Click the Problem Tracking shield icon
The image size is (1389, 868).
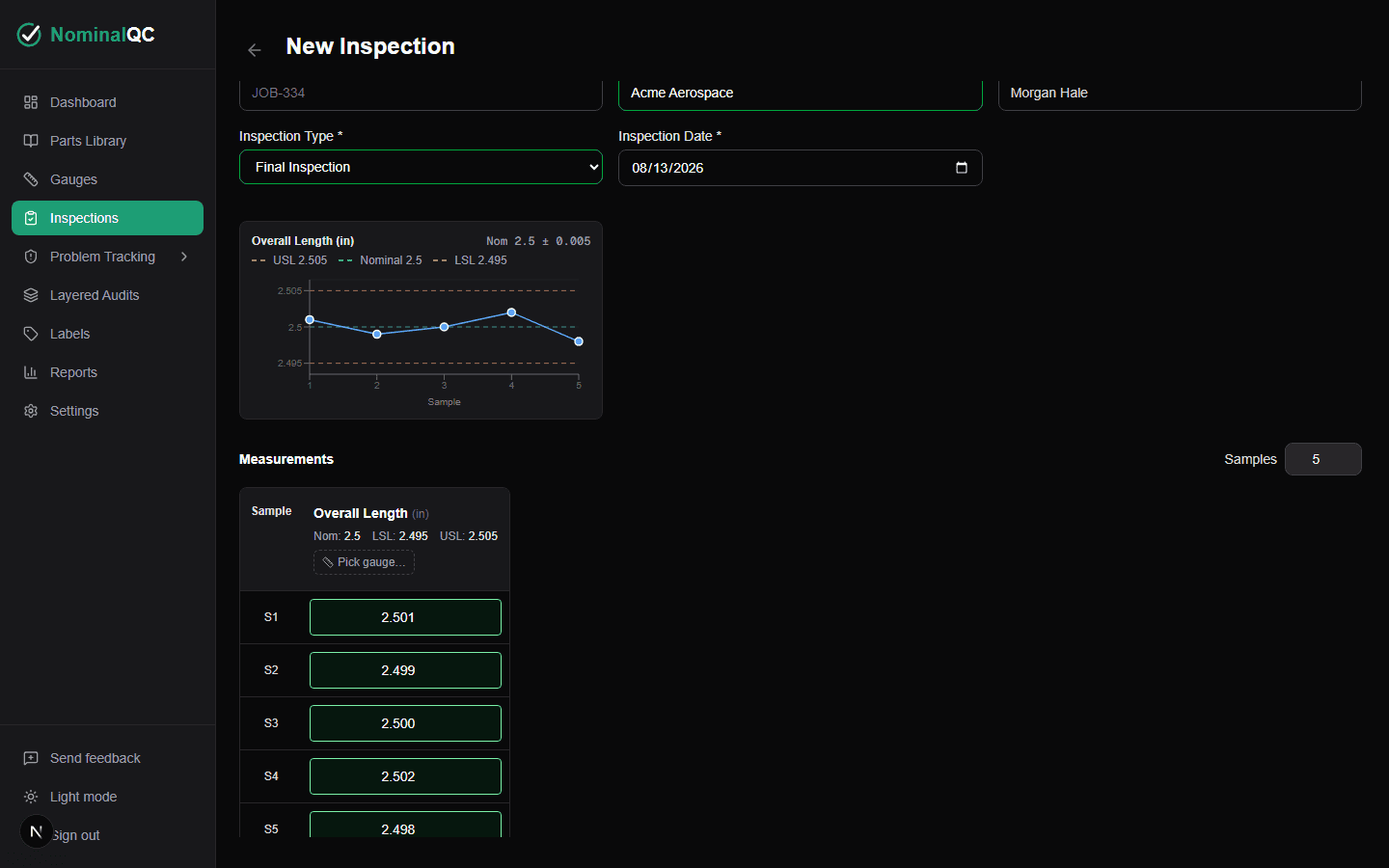pos(31,257)
